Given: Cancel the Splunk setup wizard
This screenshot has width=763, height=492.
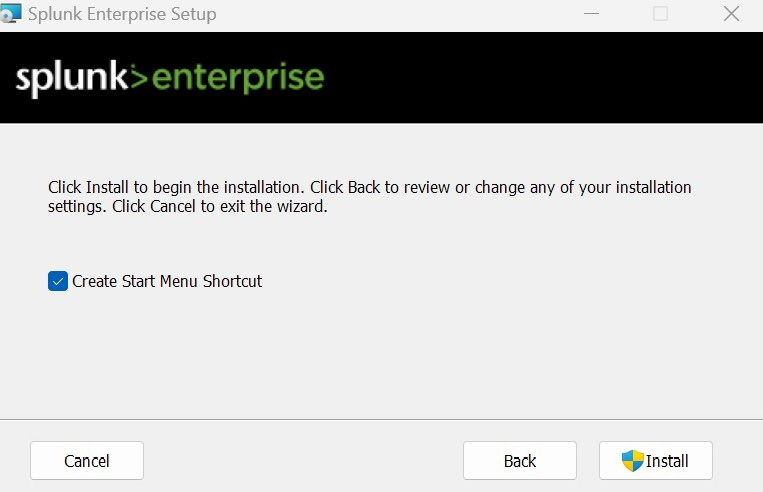Looking at the screenshot, I should (x=87, y=460).
